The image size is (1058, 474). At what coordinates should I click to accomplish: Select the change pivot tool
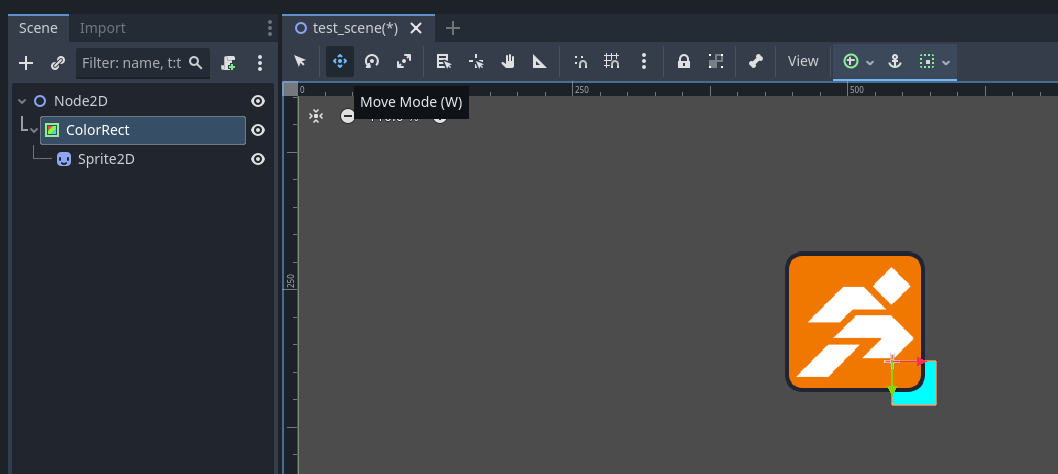coord(476,61)
